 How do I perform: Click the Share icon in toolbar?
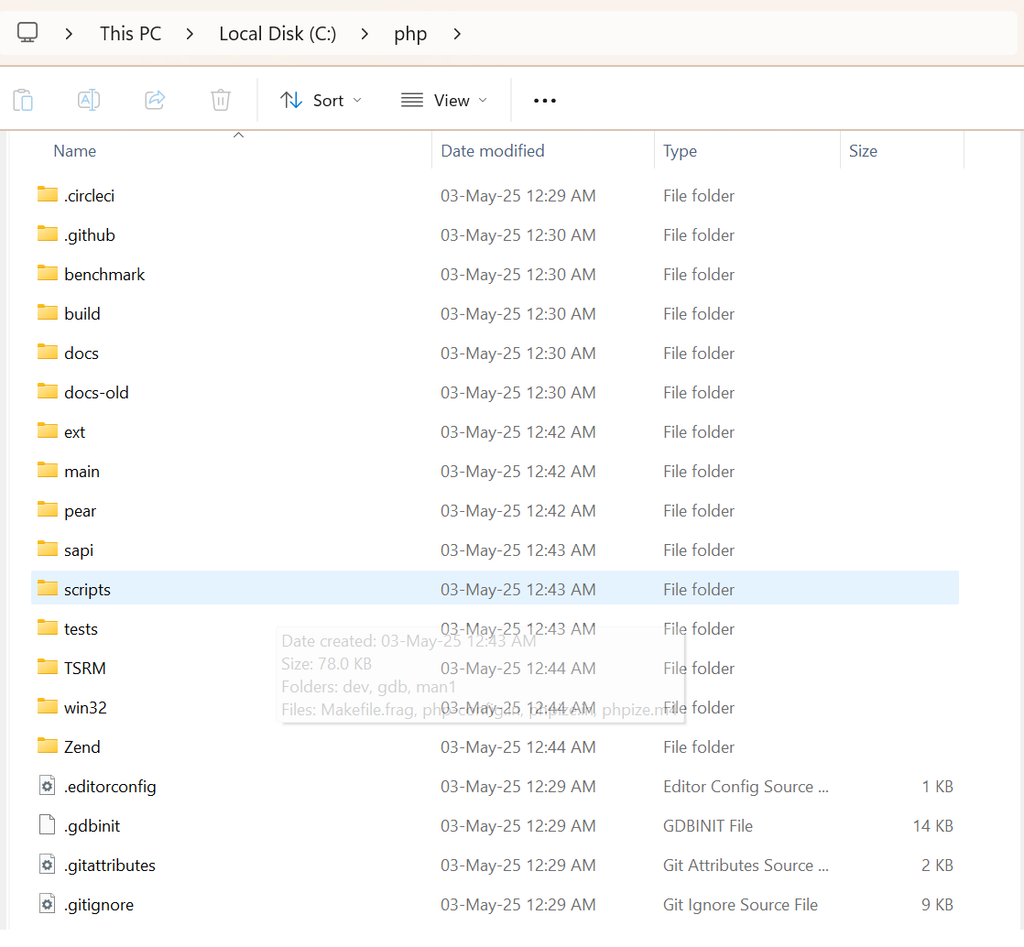click(x=155, y=100)
